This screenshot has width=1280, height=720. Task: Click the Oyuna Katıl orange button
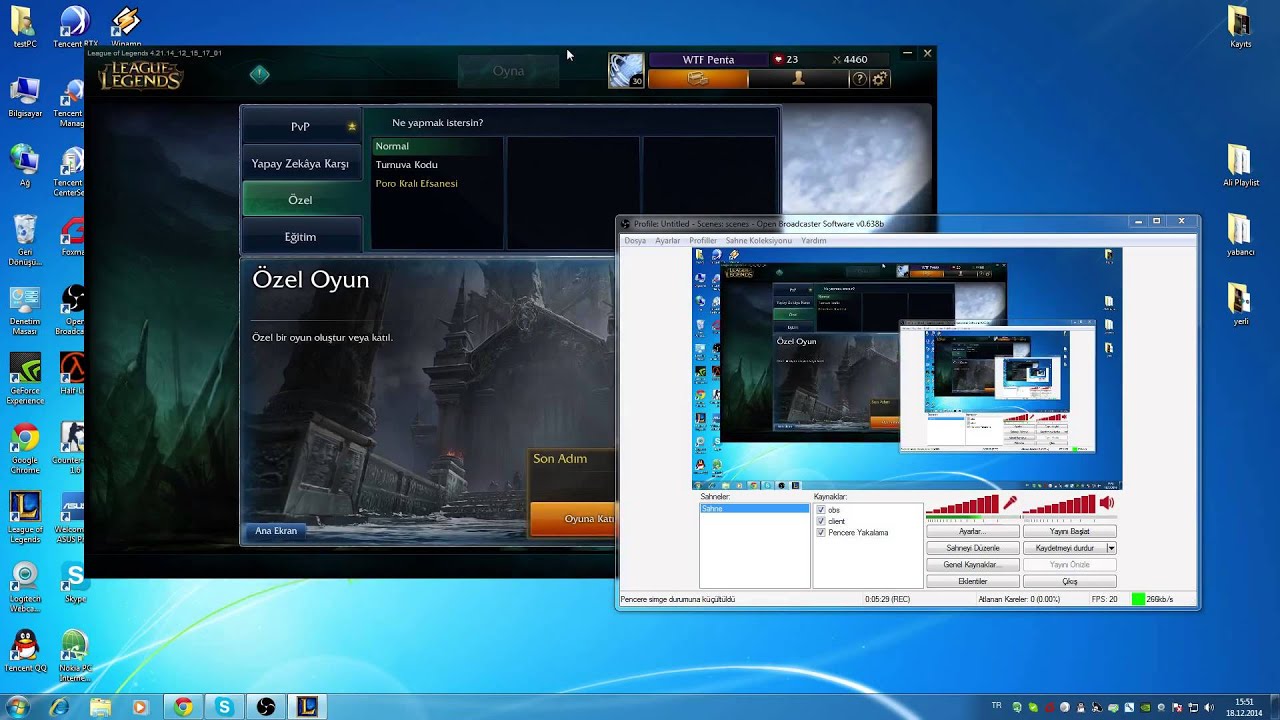coord(573,519)
